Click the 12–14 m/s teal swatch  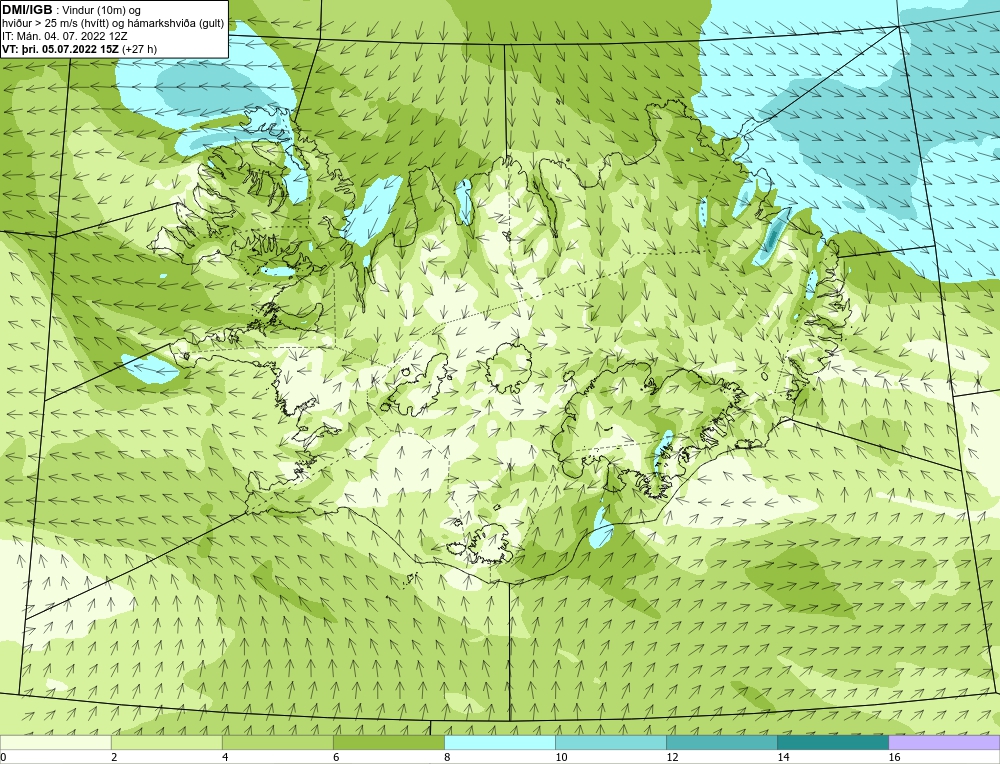(721, 742)
